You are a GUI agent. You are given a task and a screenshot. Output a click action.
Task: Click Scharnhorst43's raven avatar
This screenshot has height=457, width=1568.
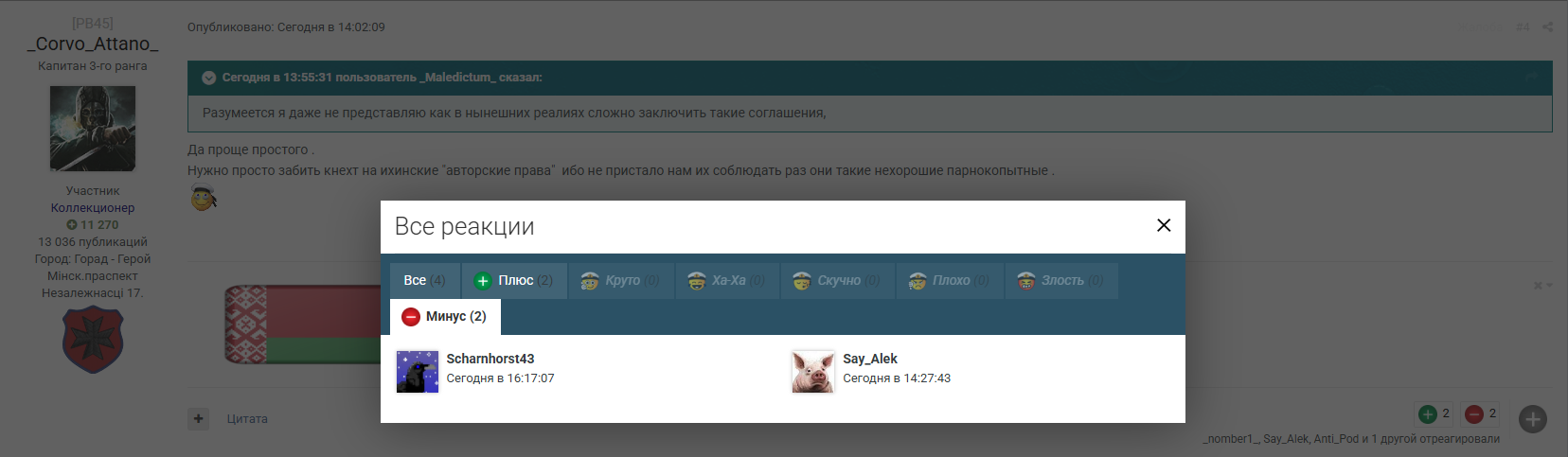coord(418,371)
